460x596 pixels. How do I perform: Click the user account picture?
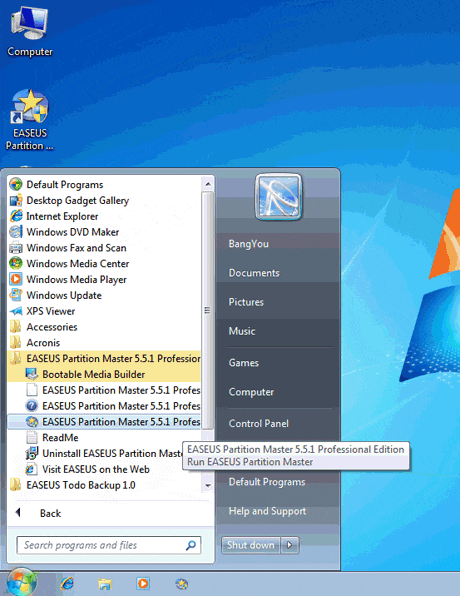(x=279, y=197)
